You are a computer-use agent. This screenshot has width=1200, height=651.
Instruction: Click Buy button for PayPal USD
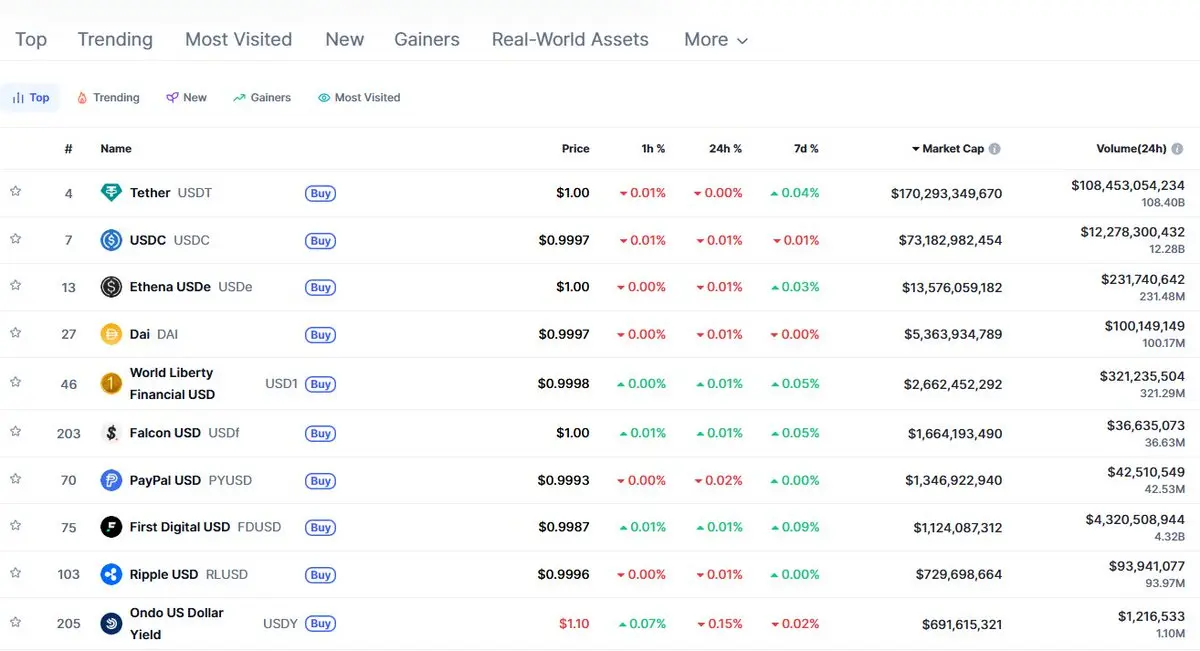pyautogui.click(x=320, y=481)
